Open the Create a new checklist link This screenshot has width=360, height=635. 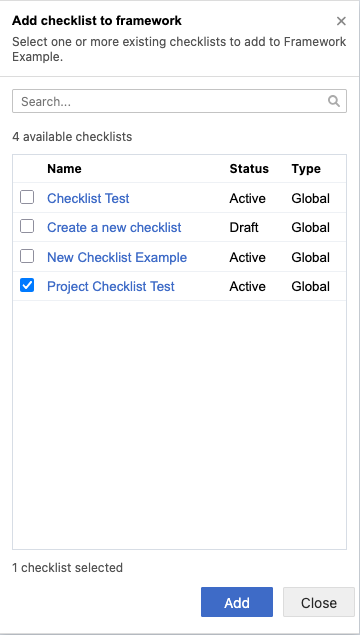tap(114, 227)
